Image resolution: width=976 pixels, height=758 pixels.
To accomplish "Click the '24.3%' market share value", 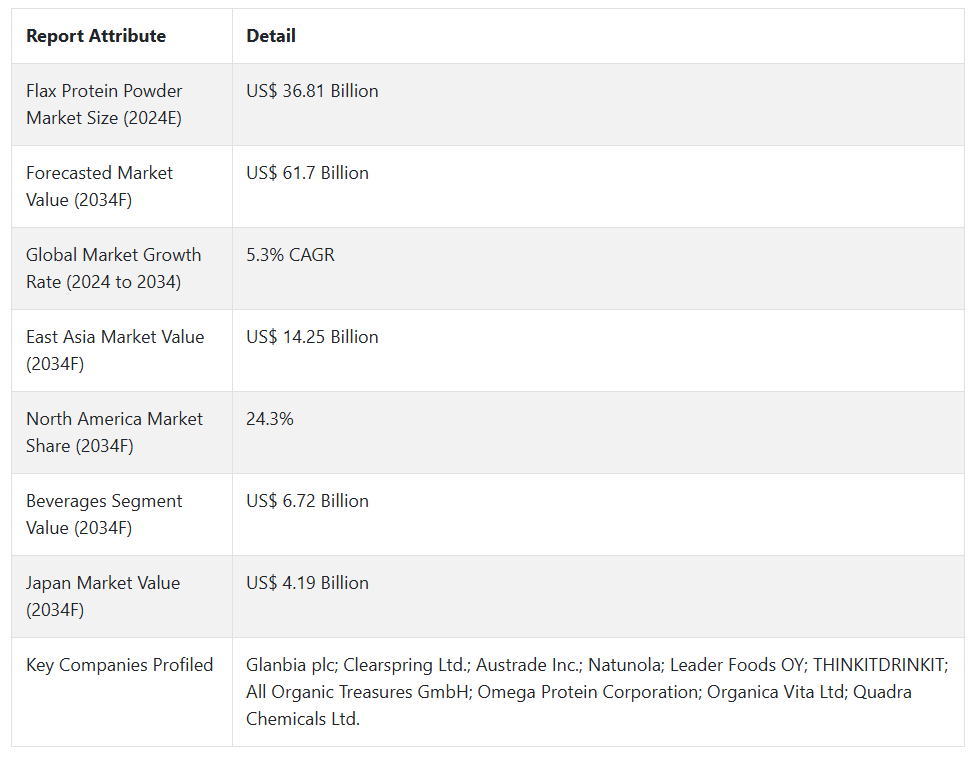I will coord(270,419).
